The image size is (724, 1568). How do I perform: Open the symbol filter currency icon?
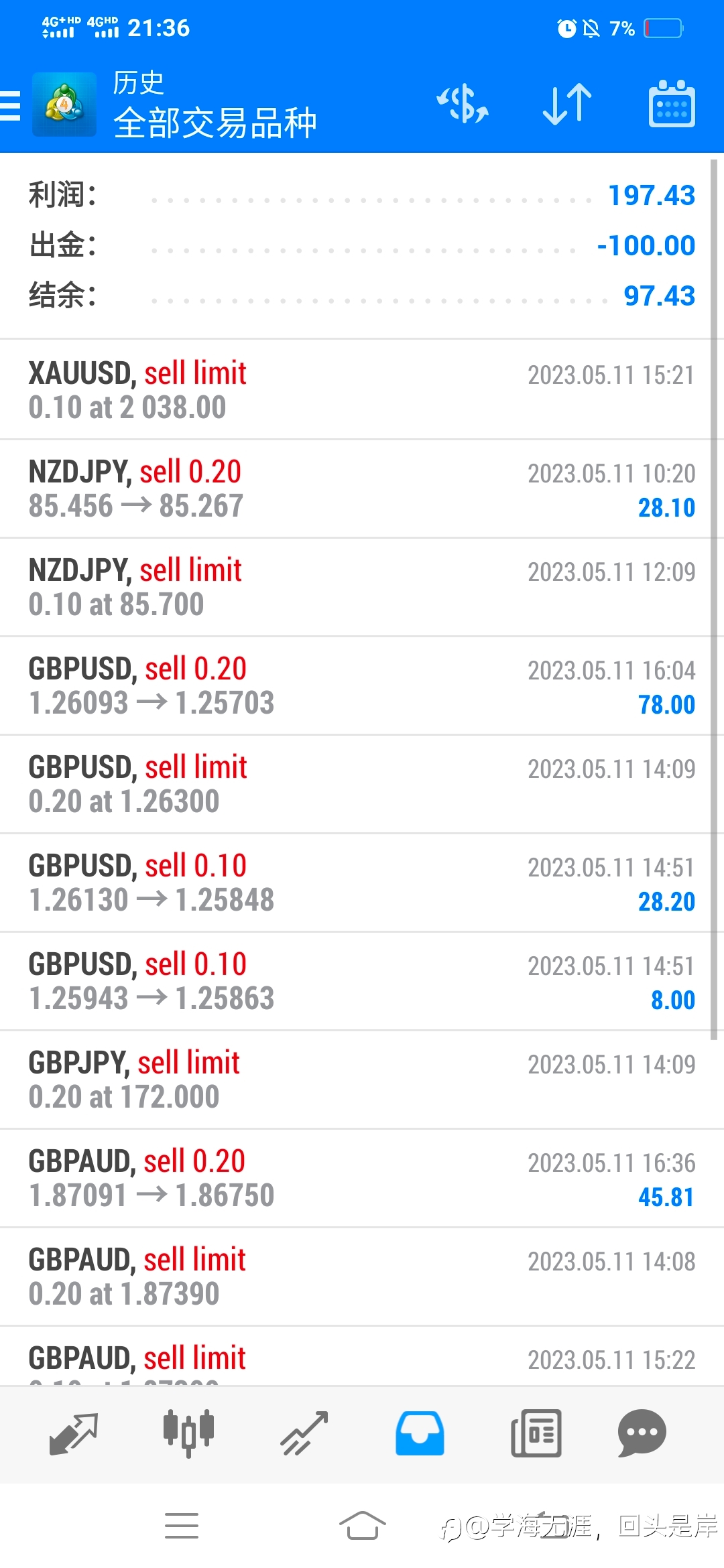(463, 105)
